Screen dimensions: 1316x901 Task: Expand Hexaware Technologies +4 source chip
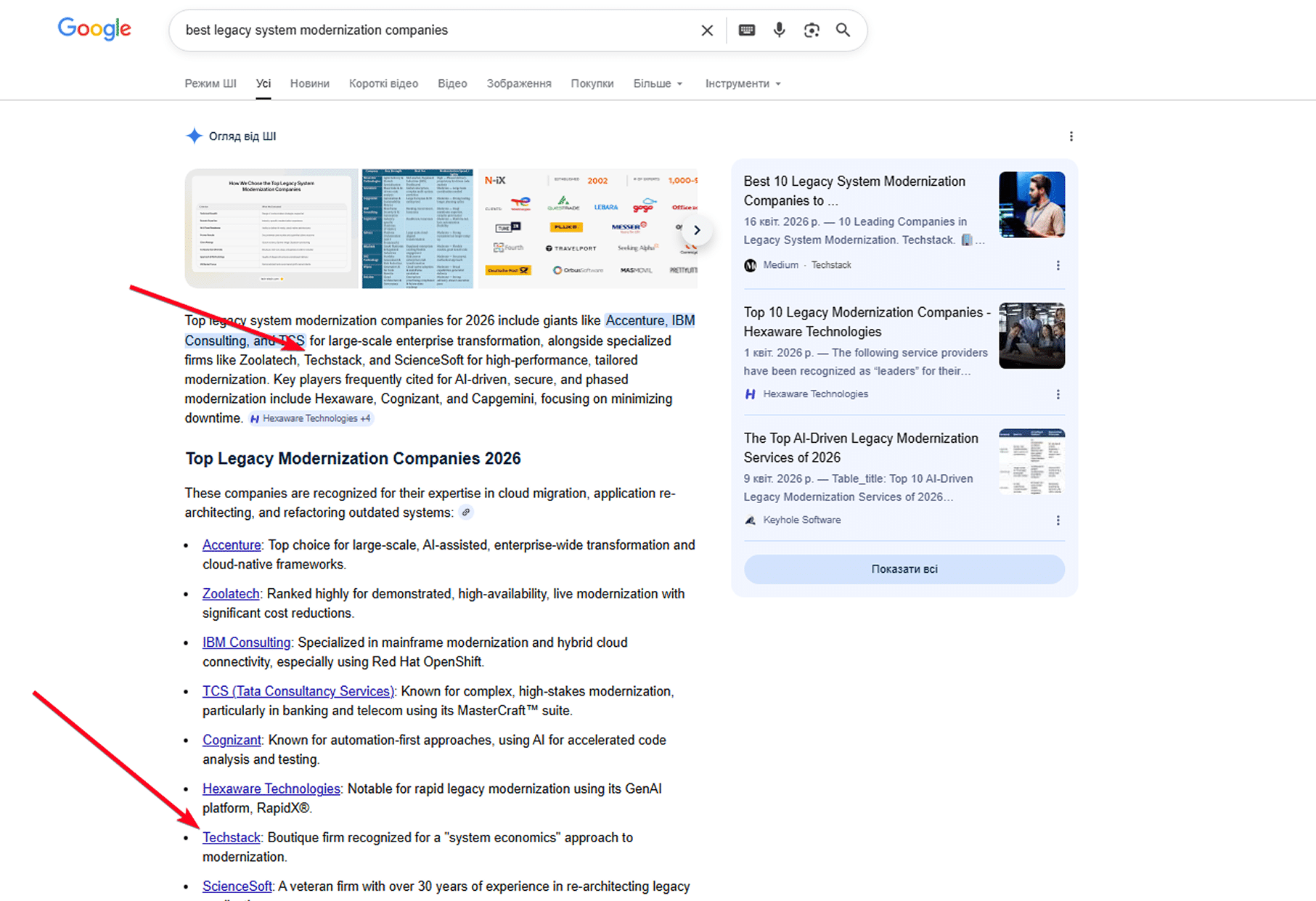click(311, 418)
